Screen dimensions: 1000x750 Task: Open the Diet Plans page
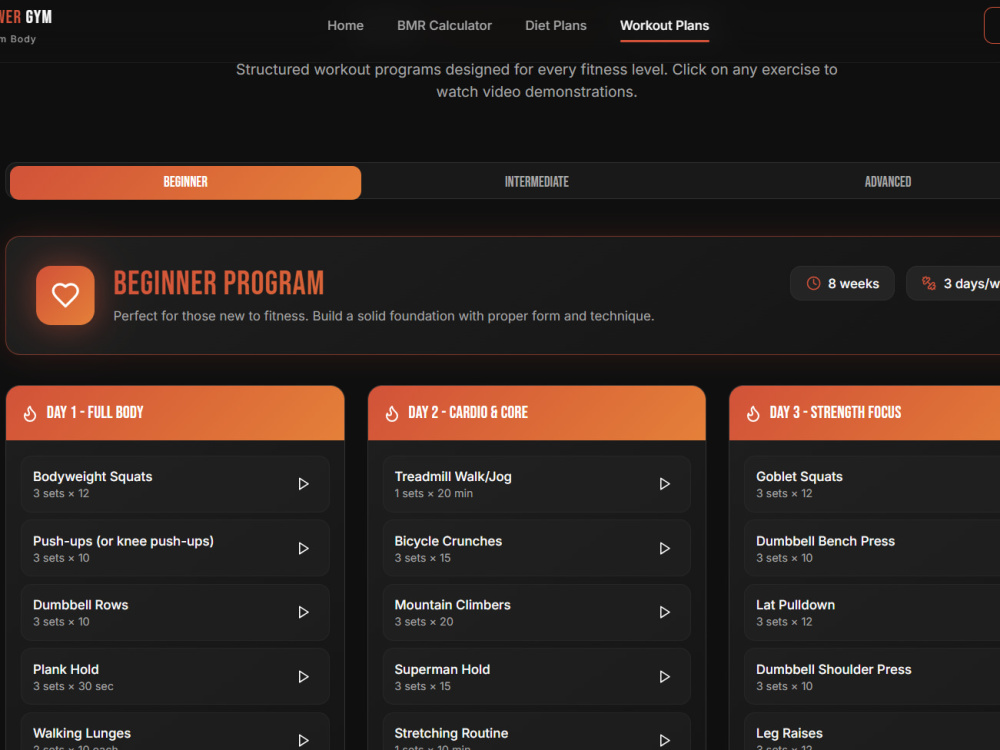pos(555,26)
